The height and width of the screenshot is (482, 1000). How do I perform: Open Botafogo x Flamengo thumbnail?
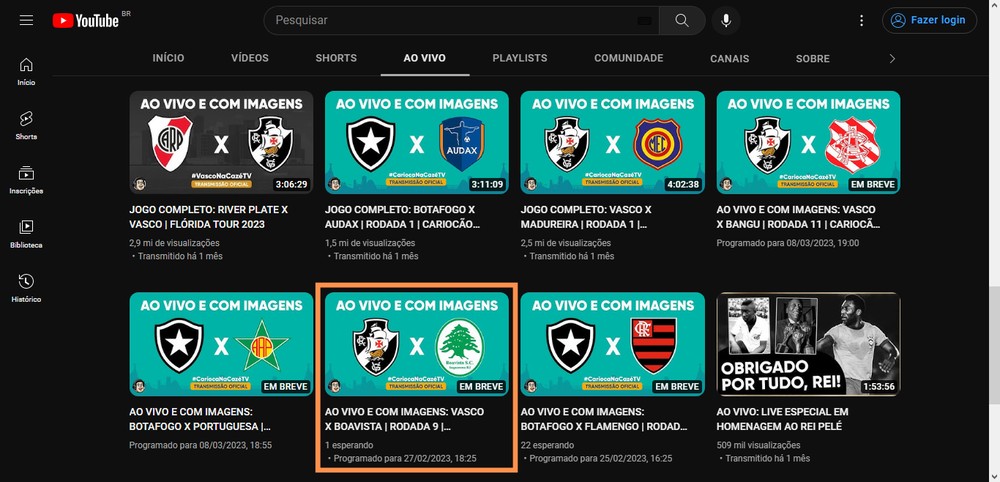613,344
